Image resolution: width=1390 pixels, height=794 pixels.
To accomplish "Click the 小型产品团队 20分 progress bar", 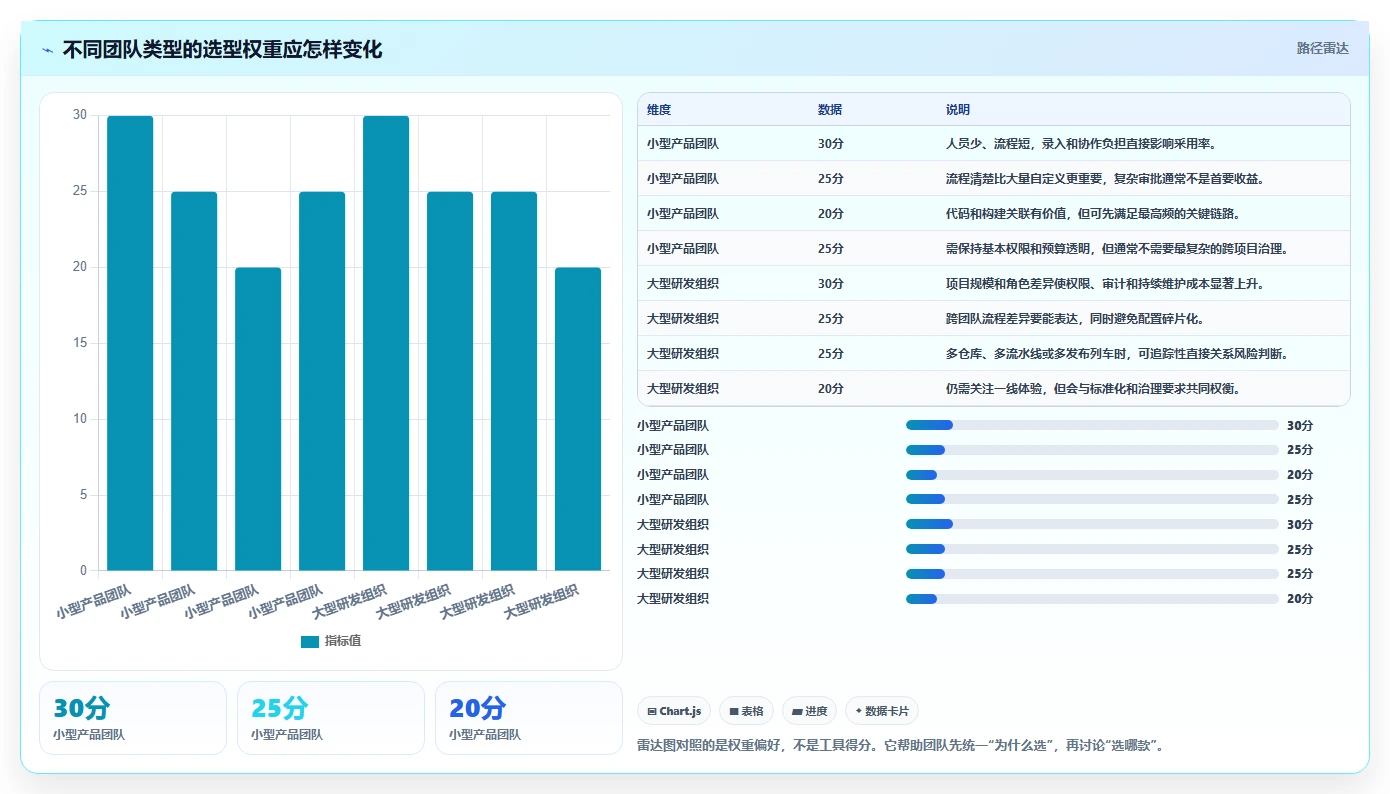I will click(1092, 475).
